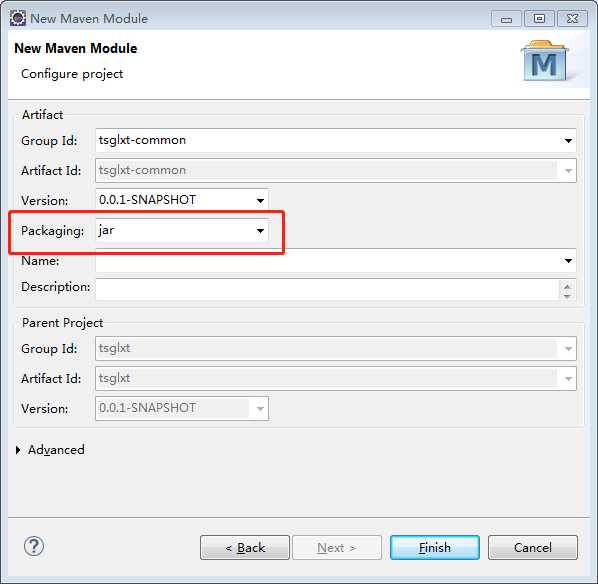Open Parent Project Version dropdown arrow
Viewport: 598px width, 584px height.
pos(260,409)
